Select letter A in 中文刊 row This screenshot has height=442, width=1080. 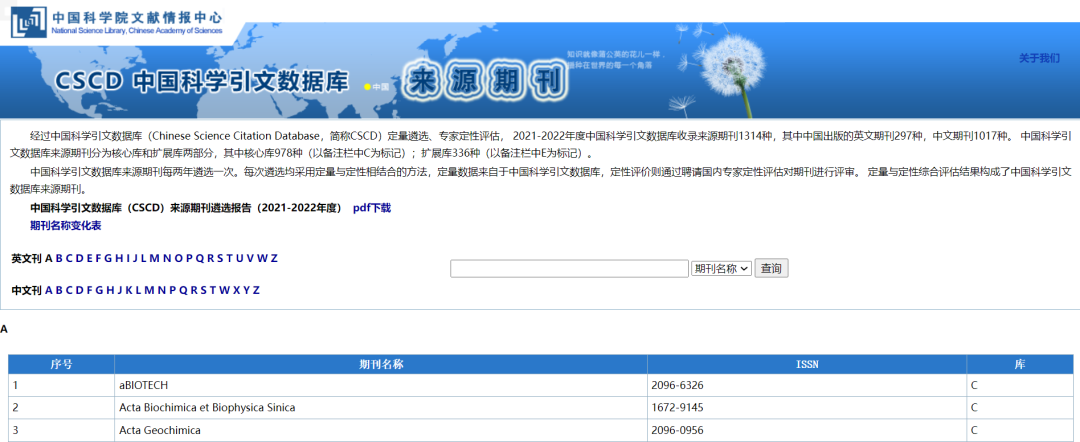pyautogui.click(x=49, y=290)
